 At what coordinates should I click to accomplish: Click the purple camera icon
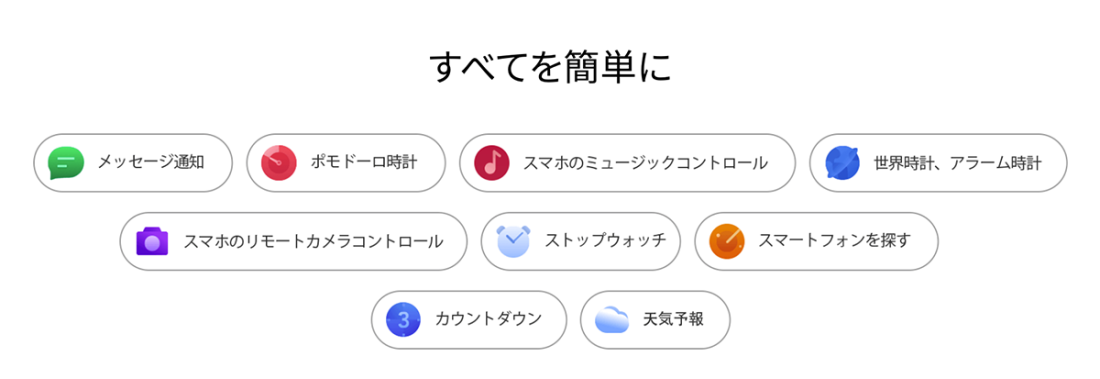click(x=152, y=242)
